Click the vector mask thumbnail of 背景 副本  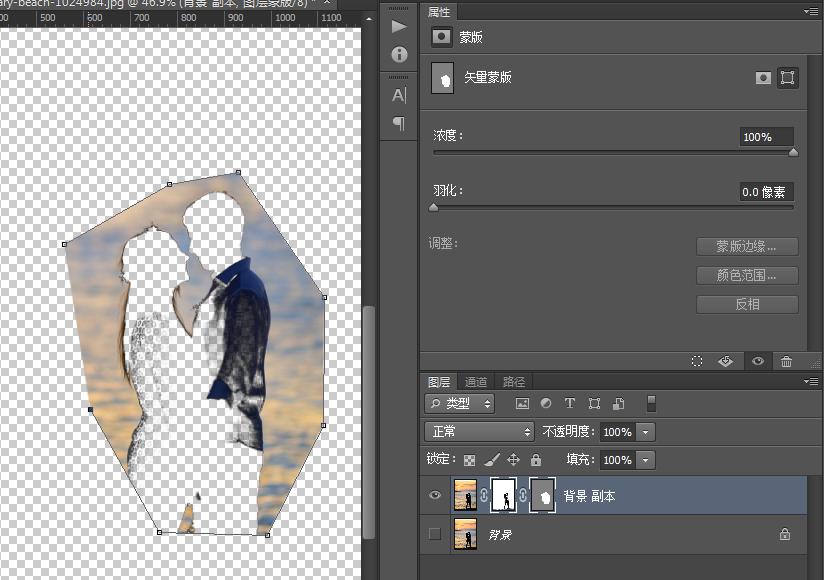point(543,495)
